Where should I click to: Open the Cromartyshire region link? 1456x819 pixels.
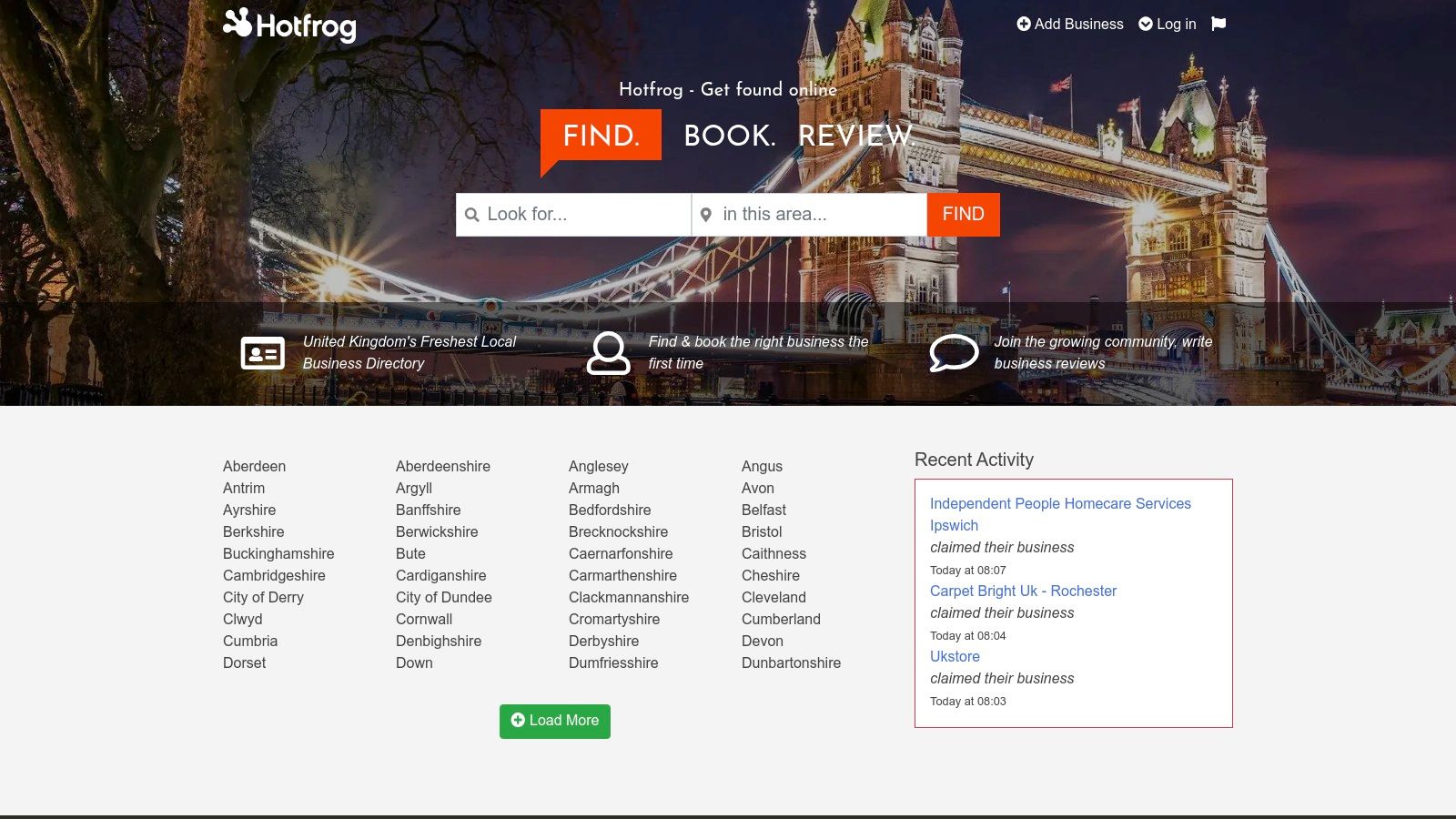(614, 619)
